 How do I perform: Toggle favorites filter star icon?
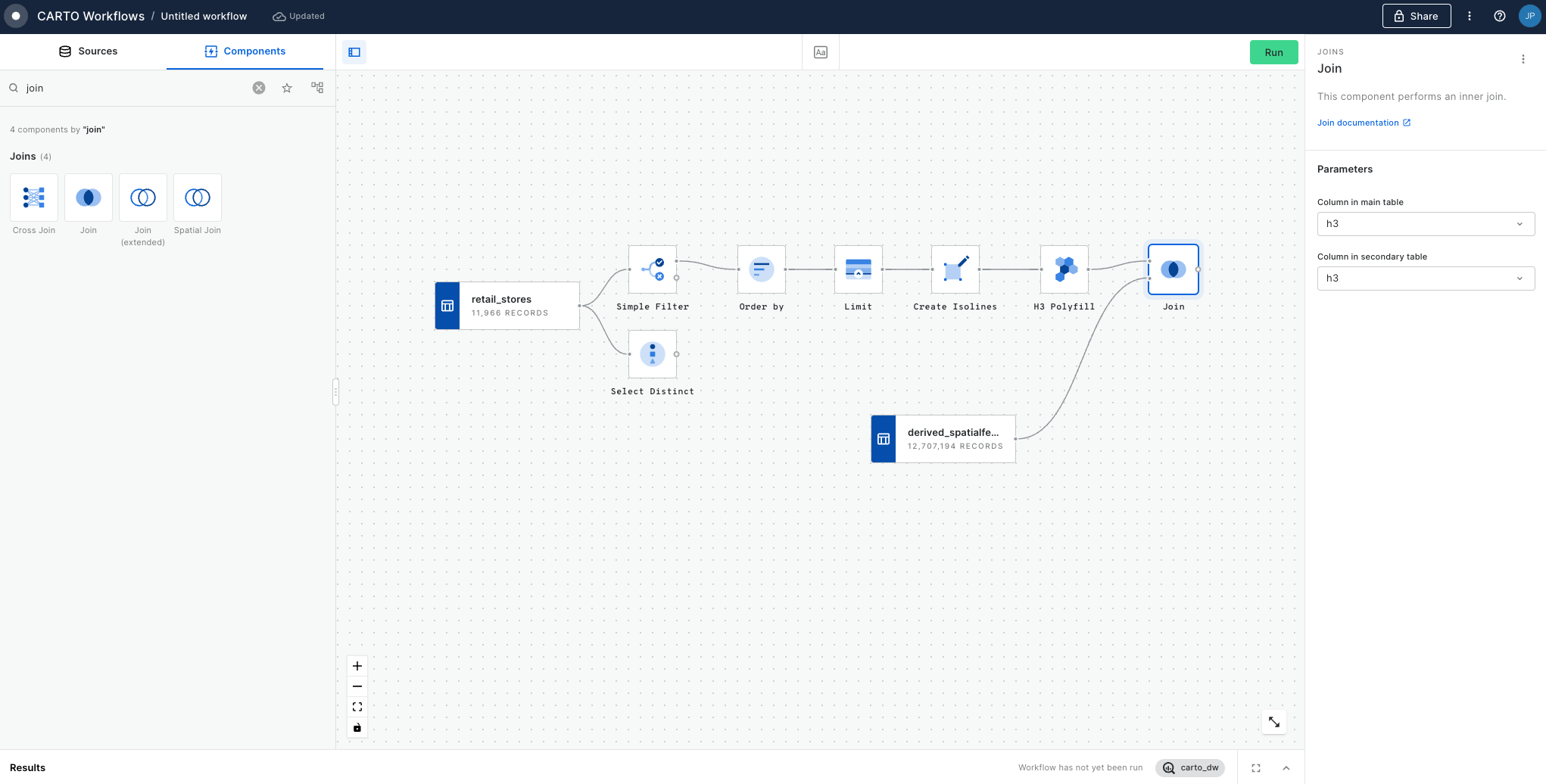287,89
